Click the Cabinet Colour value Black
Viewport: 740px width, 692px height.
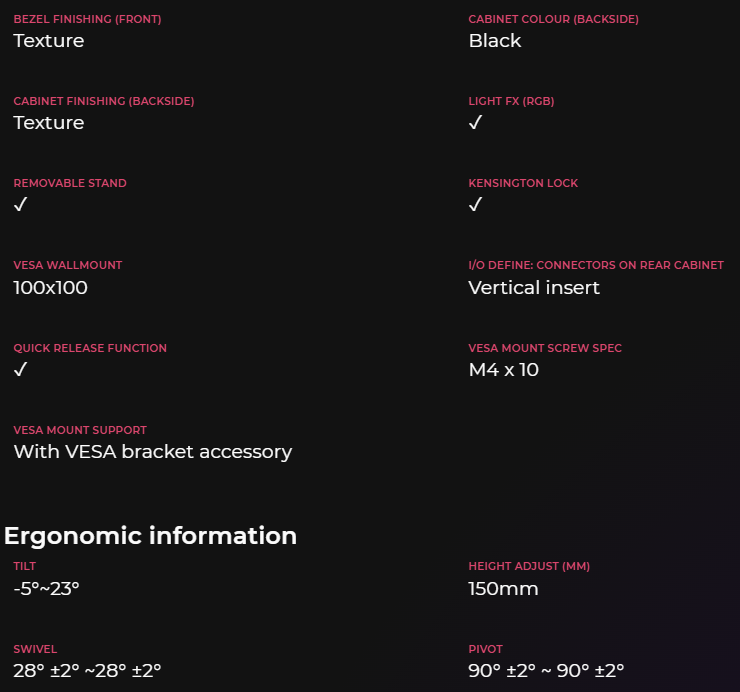495,41
